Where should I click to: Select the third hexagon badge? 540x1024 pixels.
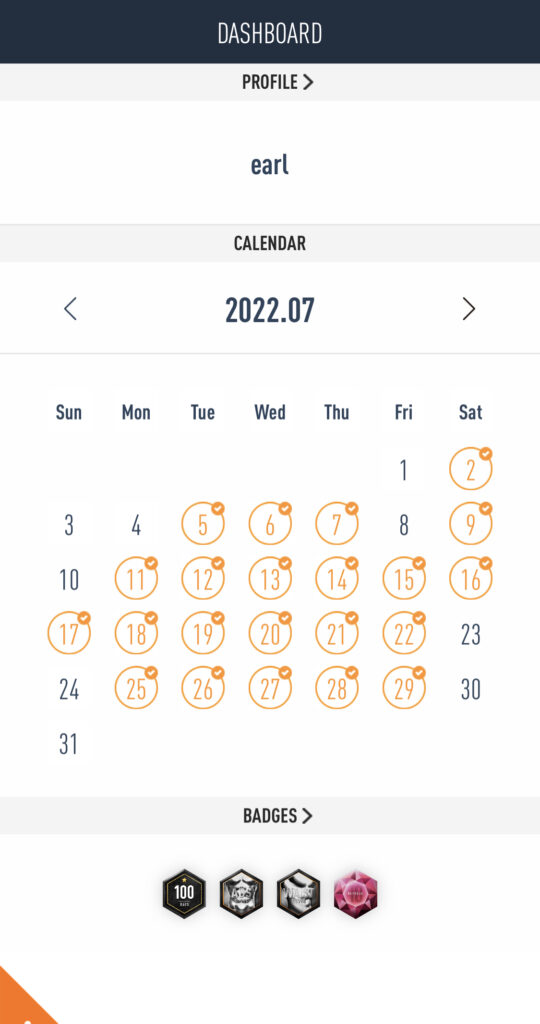(299, 893)
